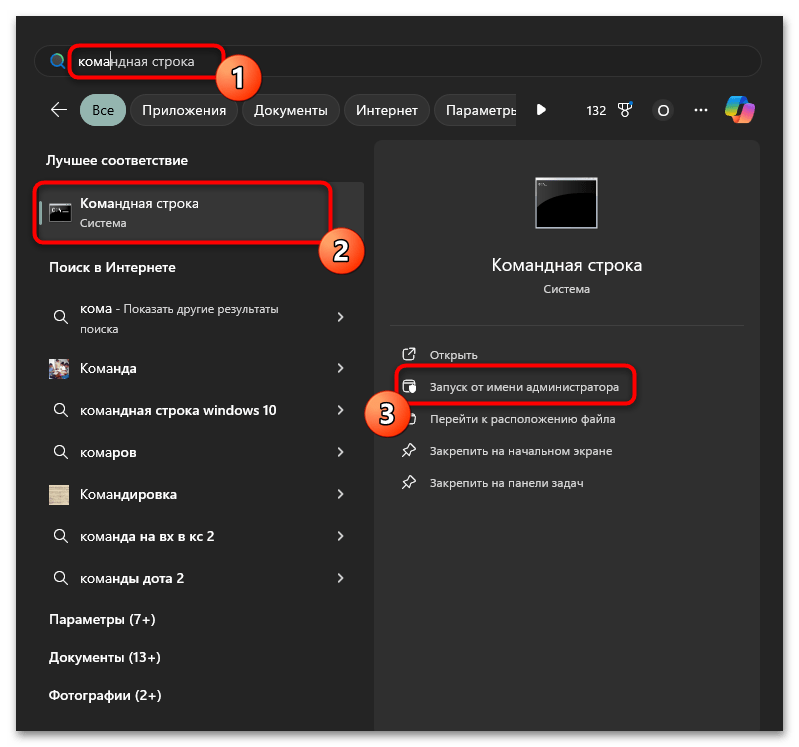
Task: Click the administrator shield icon
Action: (x=409, y=386)
